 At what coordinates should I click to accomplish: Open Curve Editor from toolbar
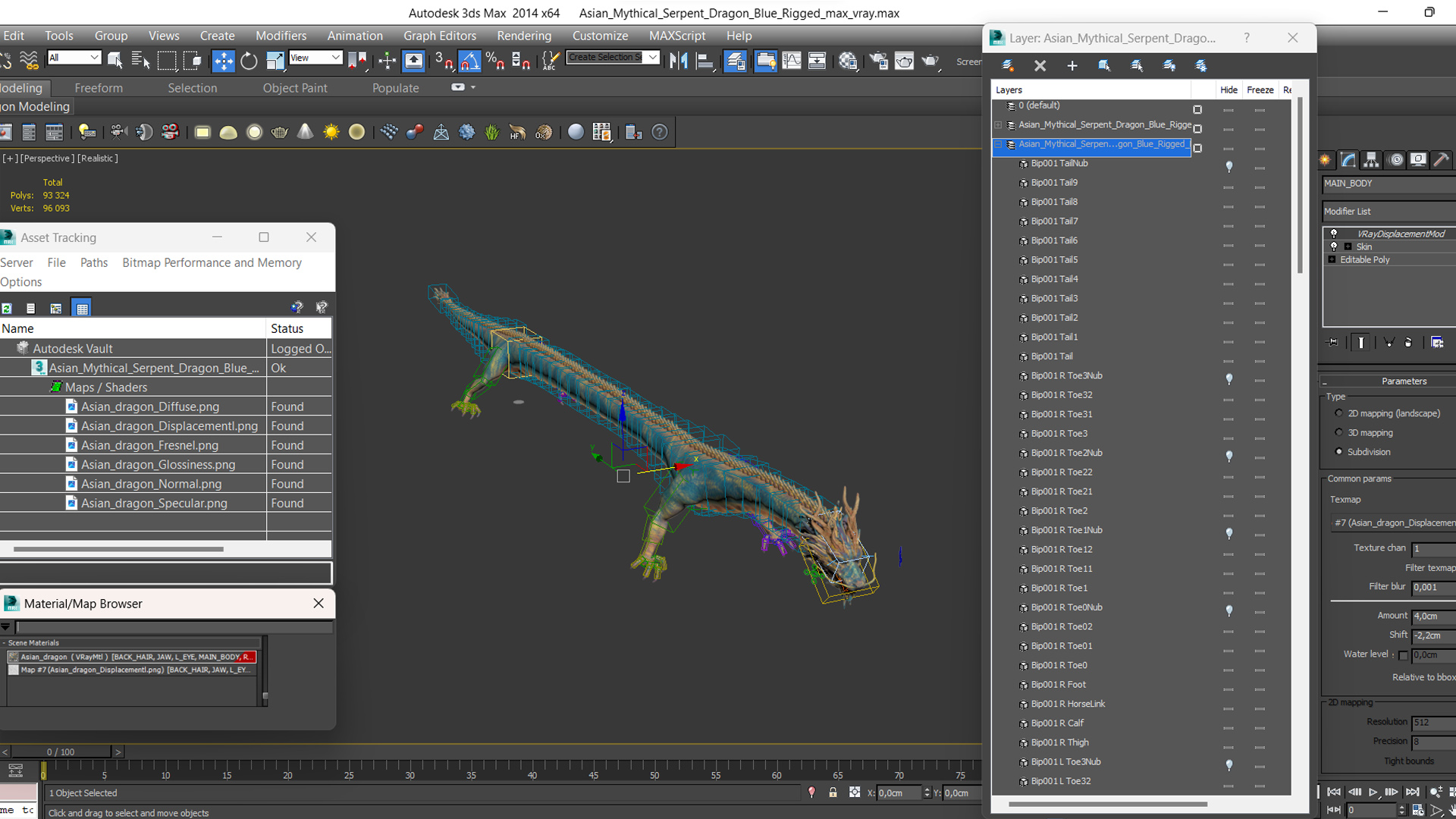791,61
